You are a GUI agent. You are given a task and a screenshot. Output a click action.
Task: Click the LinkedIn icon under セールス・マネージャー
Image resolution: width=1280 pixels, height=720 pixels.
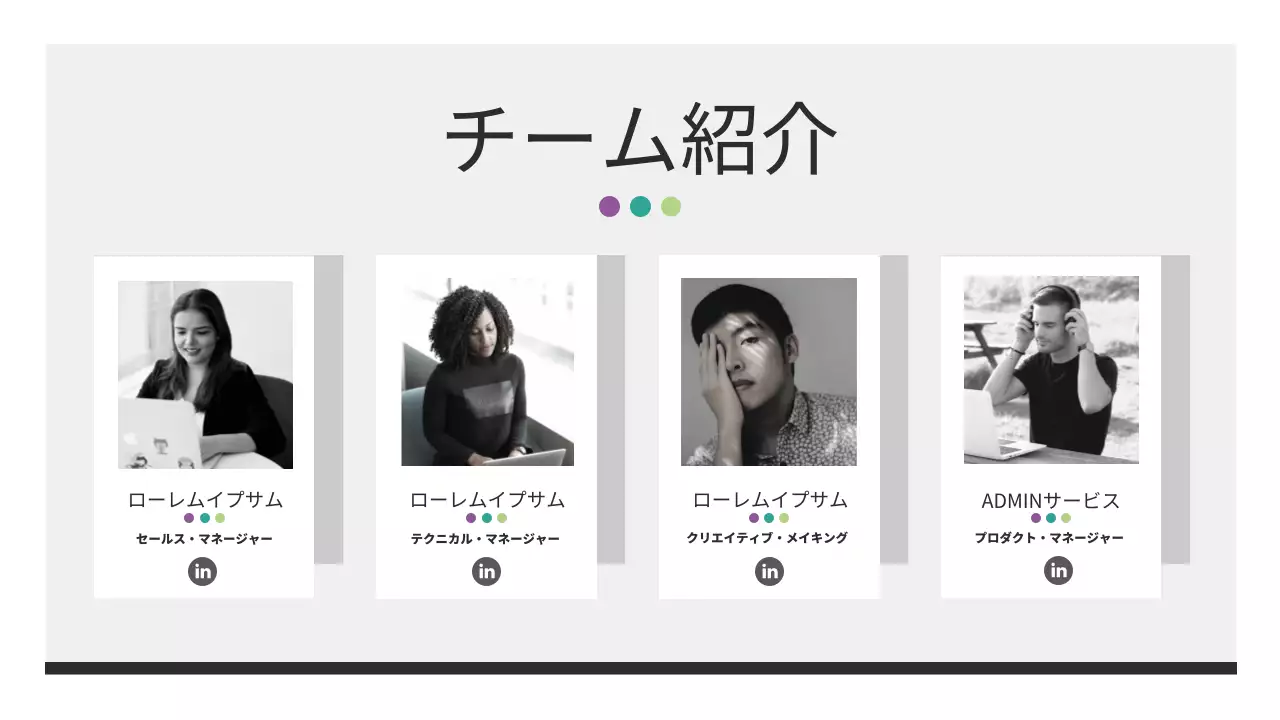point(203,572)
